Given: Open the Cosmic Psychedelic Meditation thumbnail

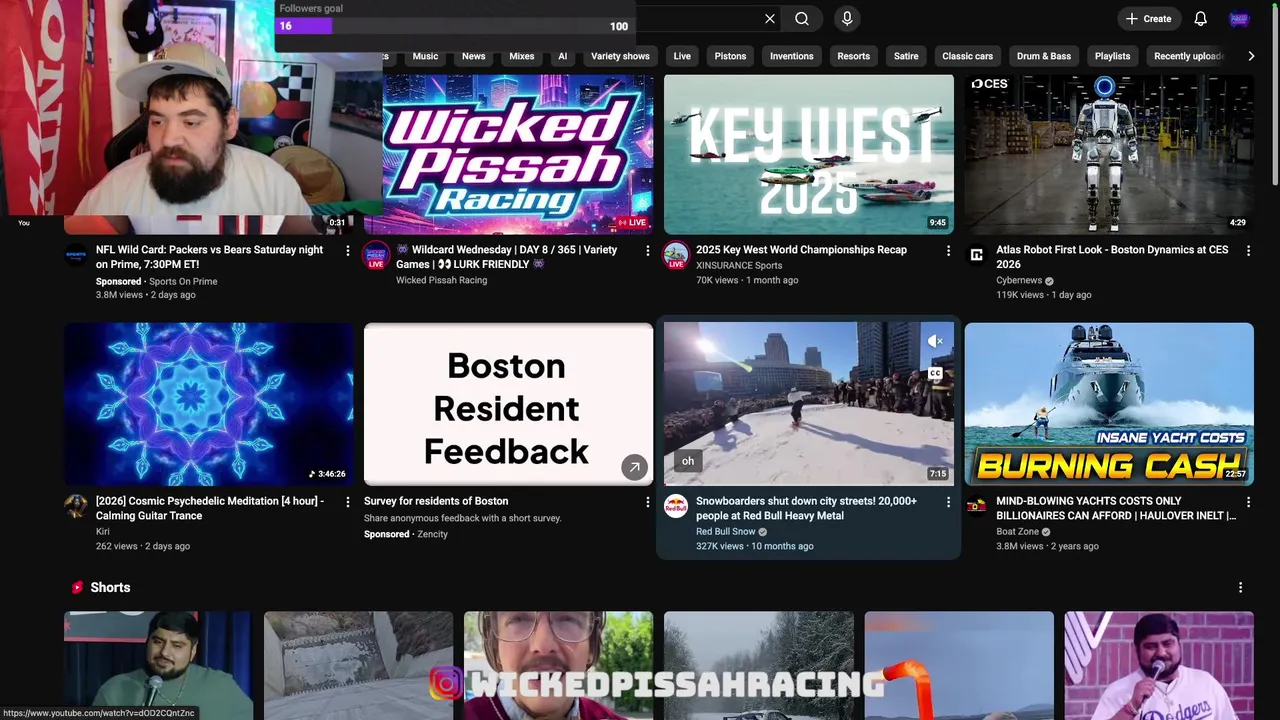Looking at the screenshot, I should pyautogui.click(x=209, y=404).
